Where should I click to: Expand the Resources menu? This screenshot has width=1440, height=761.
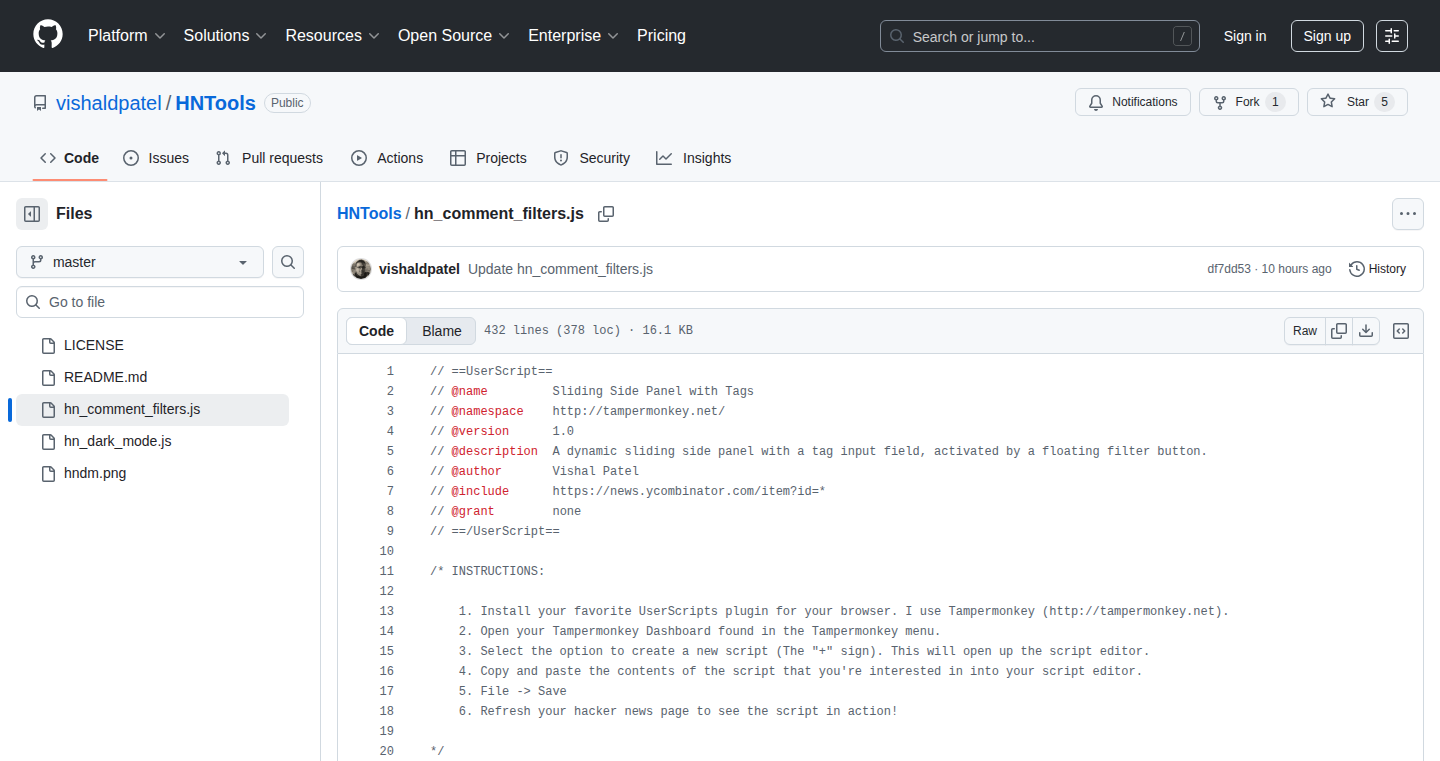coord(332,36)
